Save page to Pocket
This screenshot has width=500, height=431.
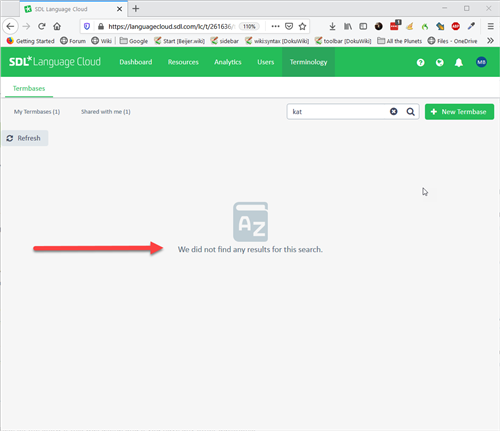point(289,26)
